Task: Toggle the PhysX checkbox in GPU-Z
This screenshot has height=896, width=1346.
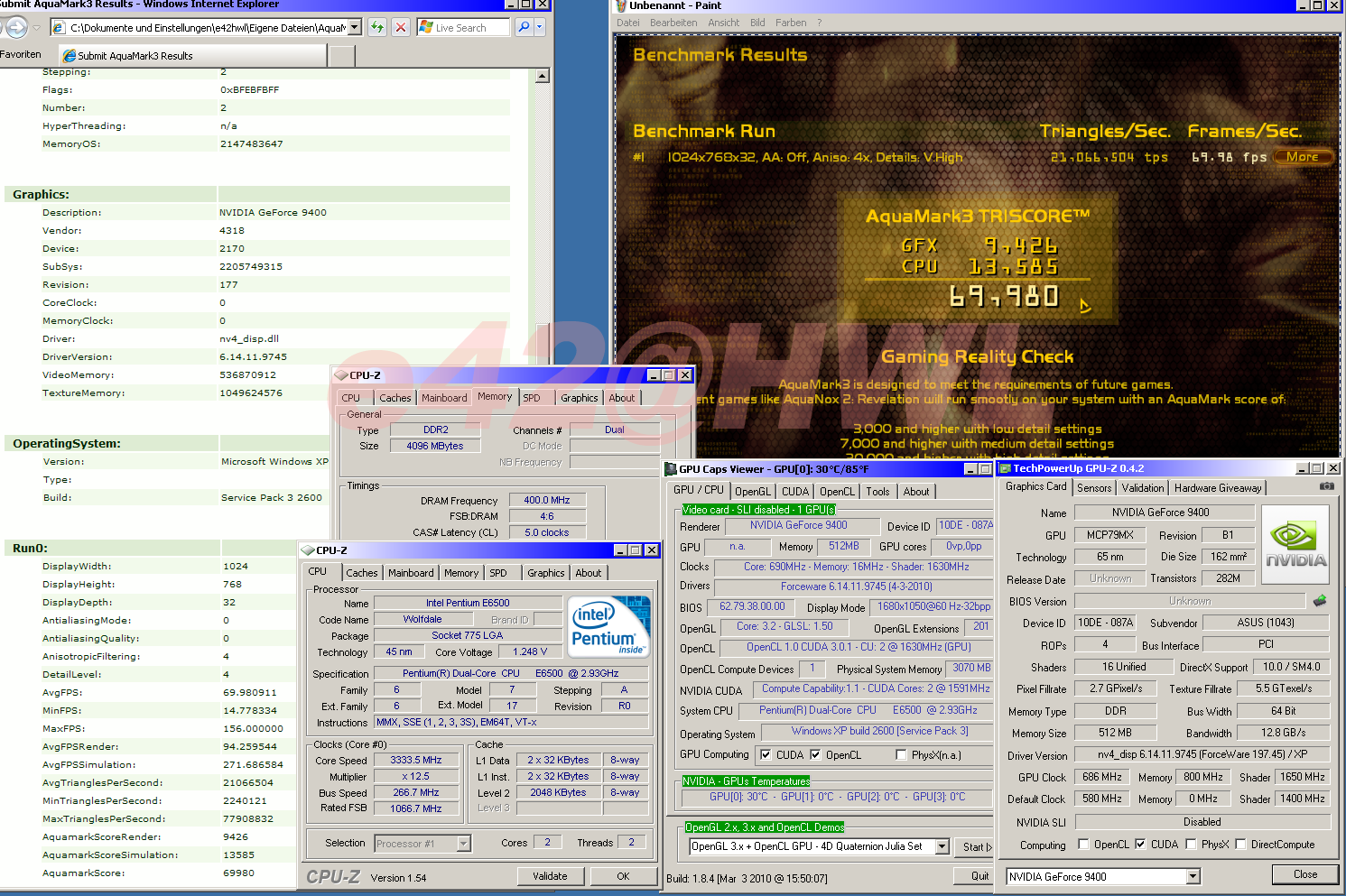Action: pyautogui.click(x=1191, y=845)
